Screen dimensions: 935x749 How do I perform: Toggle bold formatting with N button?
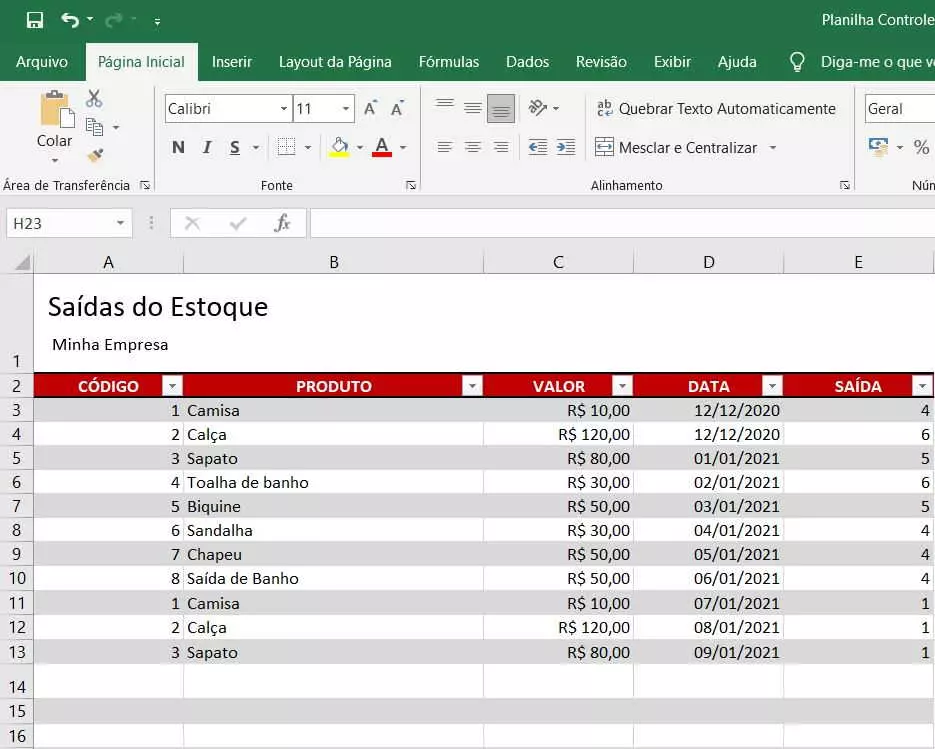point(178,148)
